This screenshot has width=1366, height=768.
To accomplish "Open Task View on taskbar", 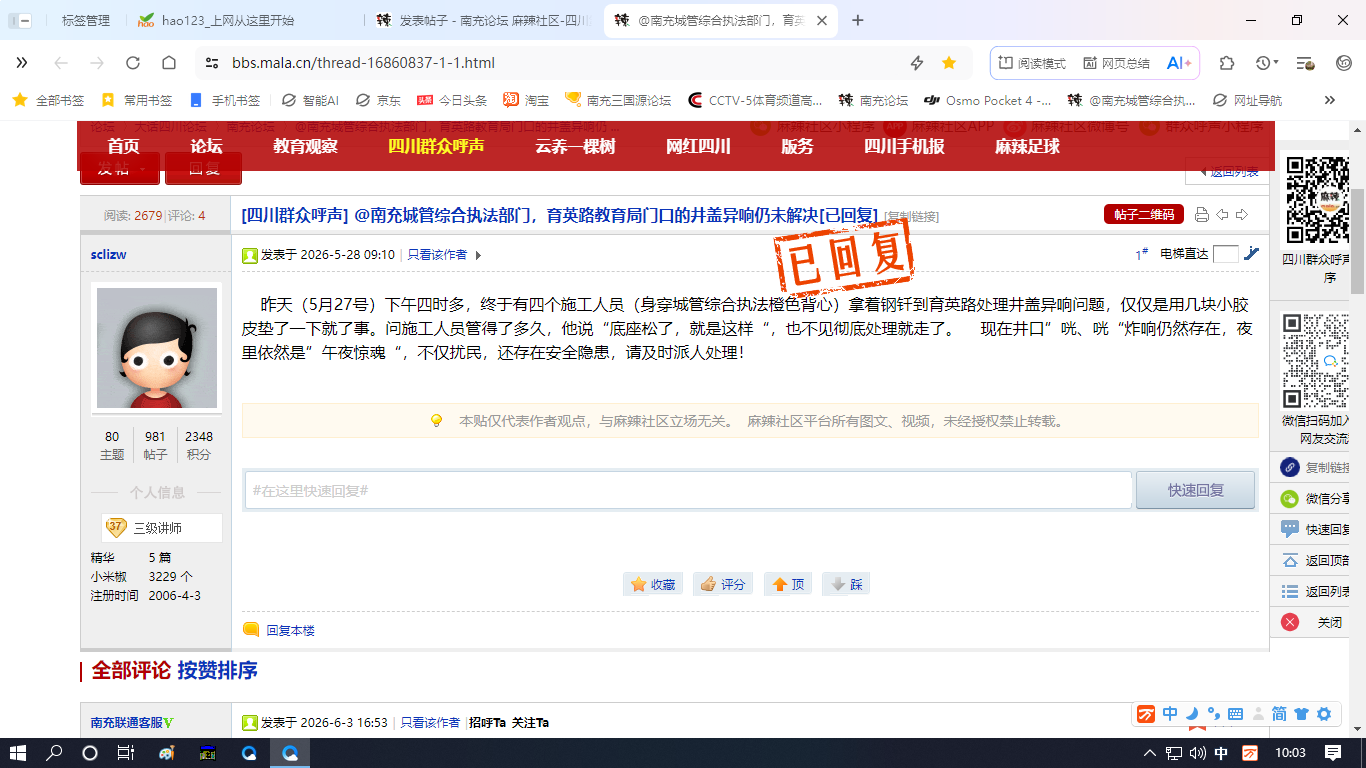I will tap(126, 752).
